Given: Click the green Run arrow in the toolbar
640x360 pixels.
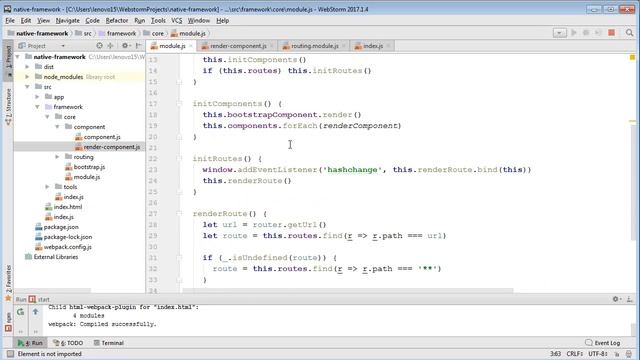Looking at the screenshot, I should (x=574, y=33).
